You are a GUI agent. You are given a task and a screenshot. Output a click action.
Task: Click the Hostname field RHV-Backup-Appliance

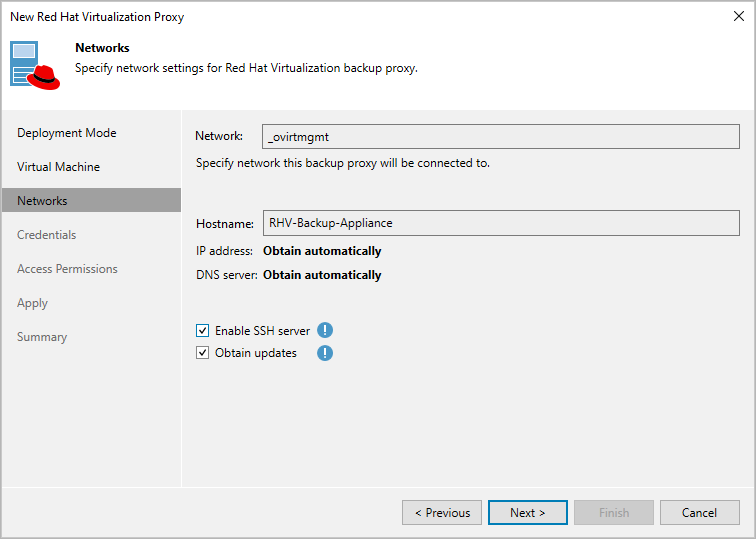pos(501,223)
